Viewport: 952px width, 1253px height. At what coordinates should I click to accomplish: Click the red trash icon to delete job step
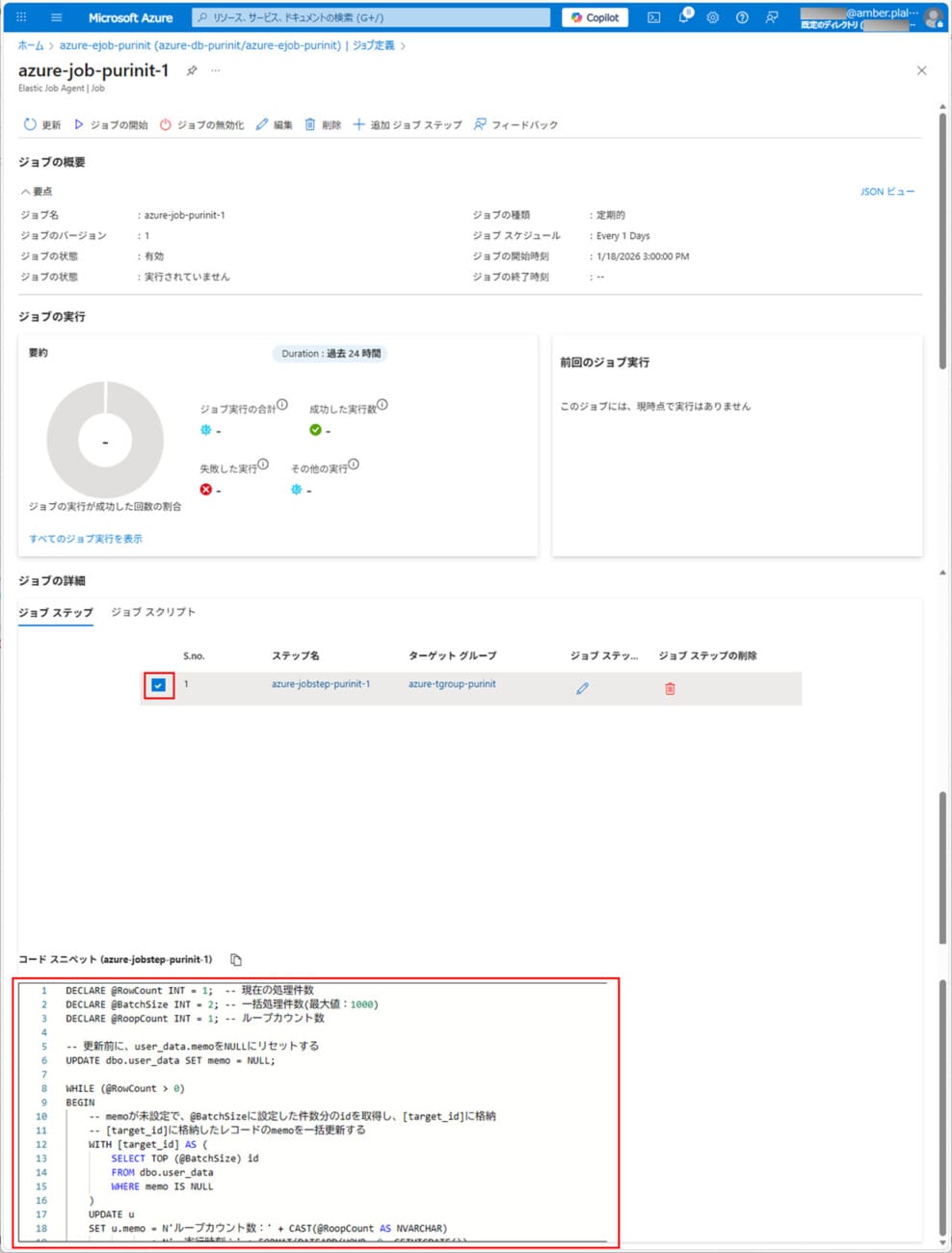[670, 688]
